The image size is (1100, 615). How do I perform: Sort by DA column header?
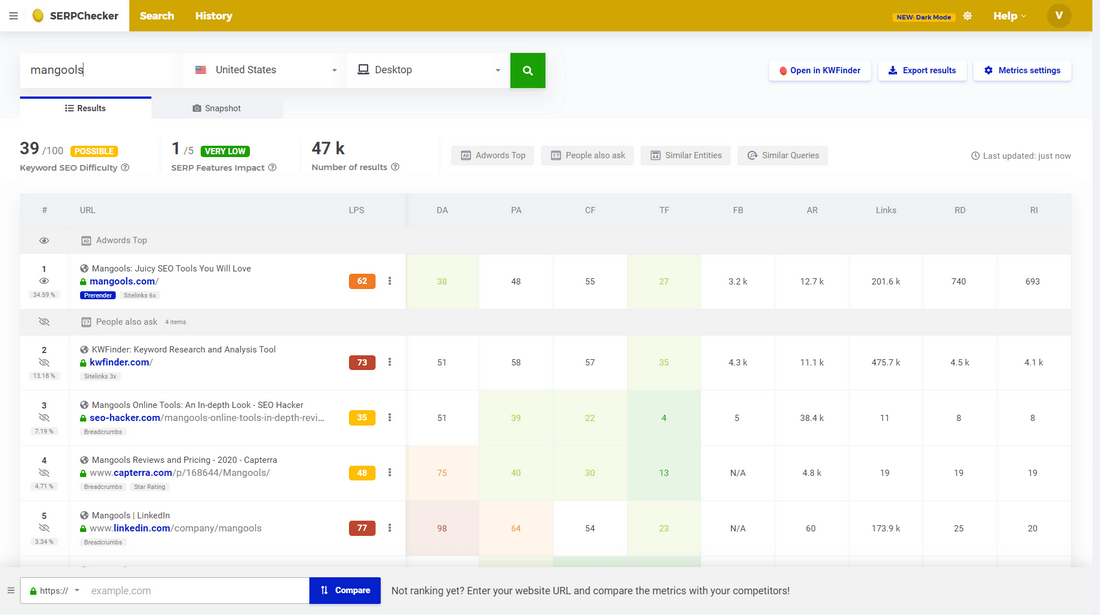tap(442, 210)
